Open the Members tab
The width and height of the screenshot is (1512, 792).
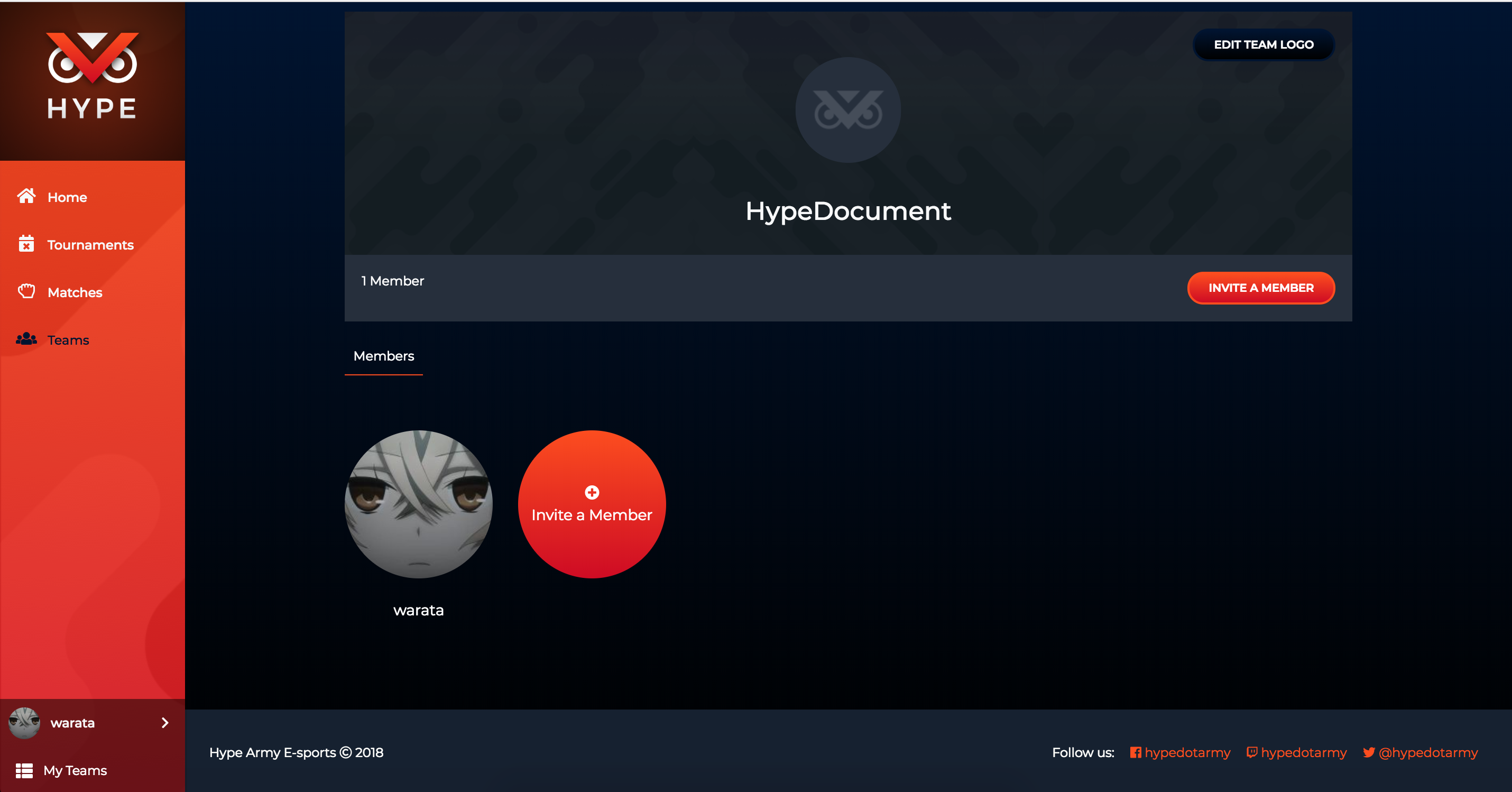[x=383, y=356]
